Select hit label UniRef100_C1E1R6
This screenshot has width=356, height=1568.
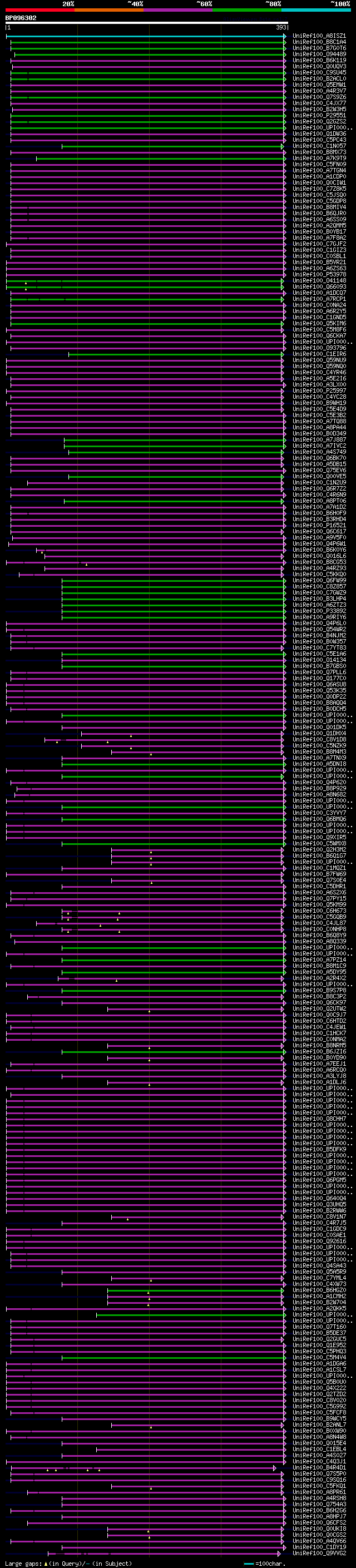(x=319, y=354)
